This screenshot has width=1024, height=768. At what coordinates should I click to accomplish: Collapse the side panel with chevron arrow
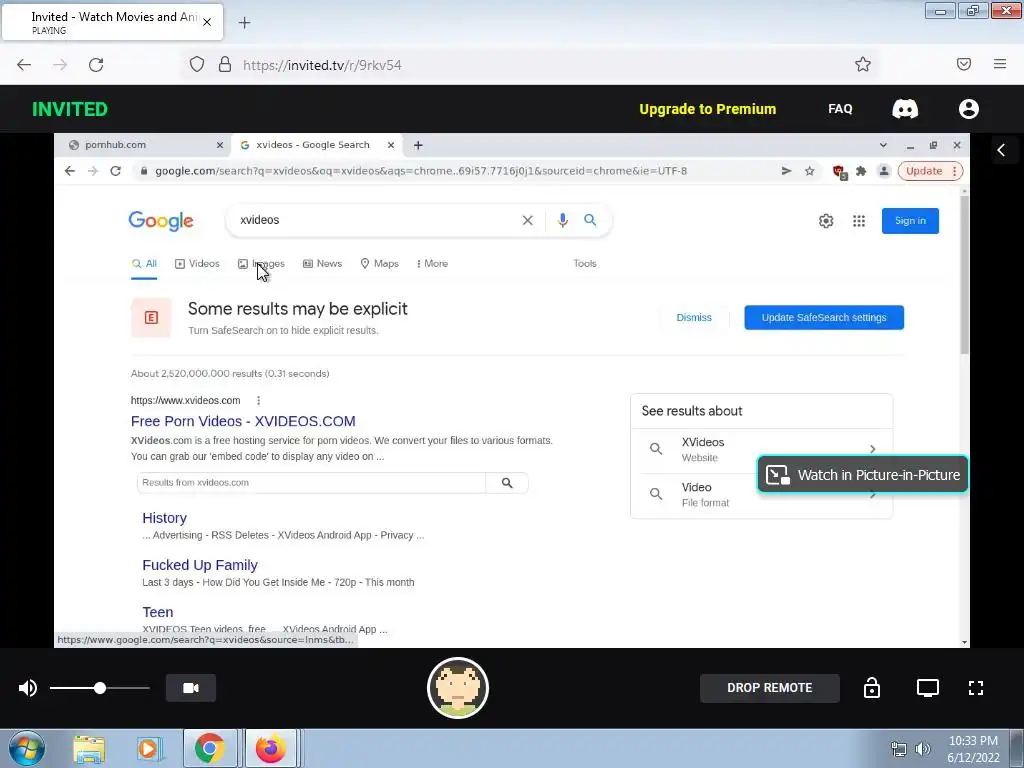coord(1001,150)
